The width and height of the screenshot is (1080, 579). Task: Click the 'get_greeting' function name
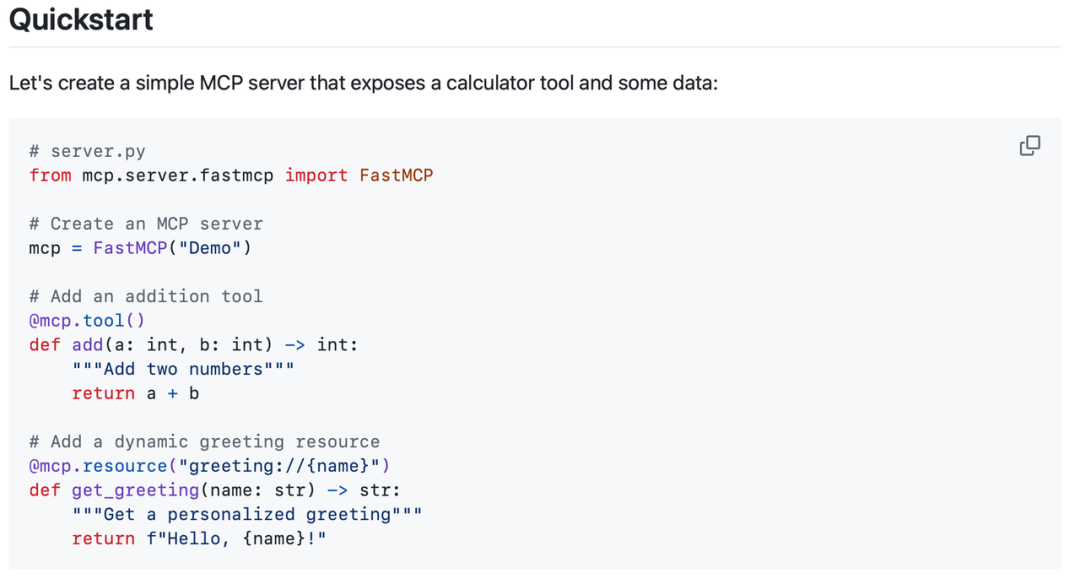pos(135,490)
